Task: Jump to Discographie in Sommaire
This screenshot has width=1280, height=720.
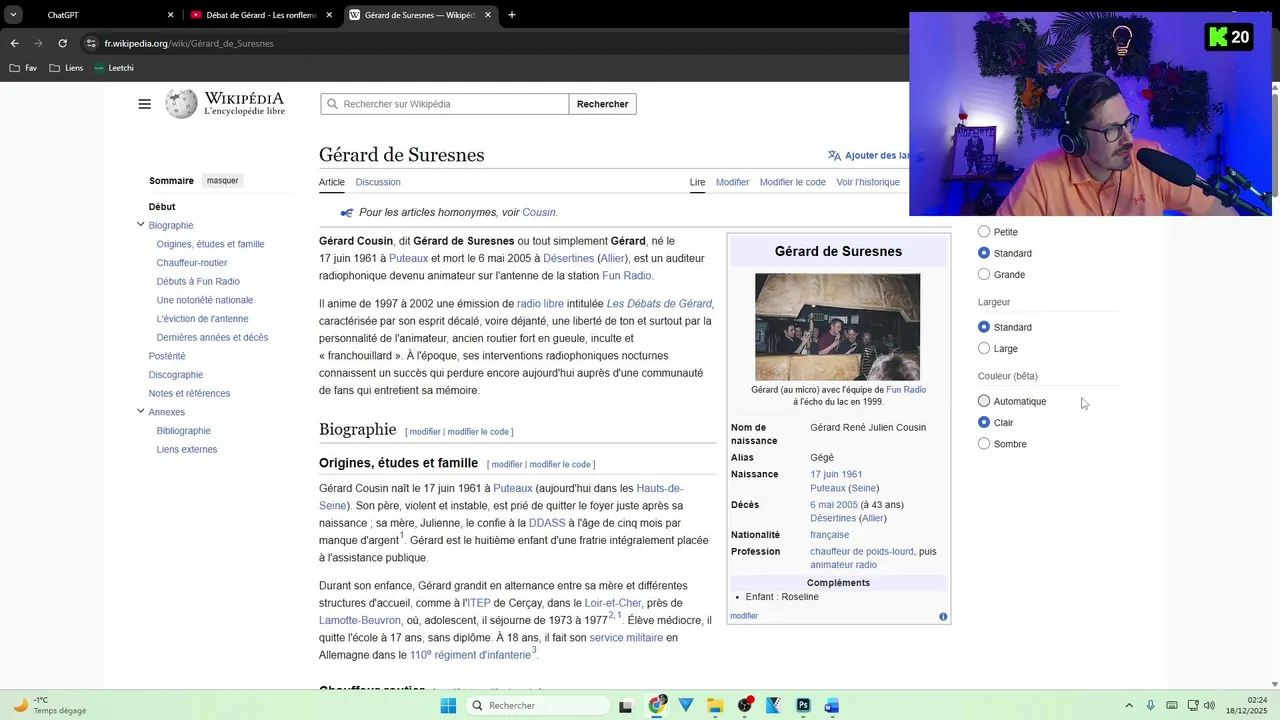Action: 176,375
